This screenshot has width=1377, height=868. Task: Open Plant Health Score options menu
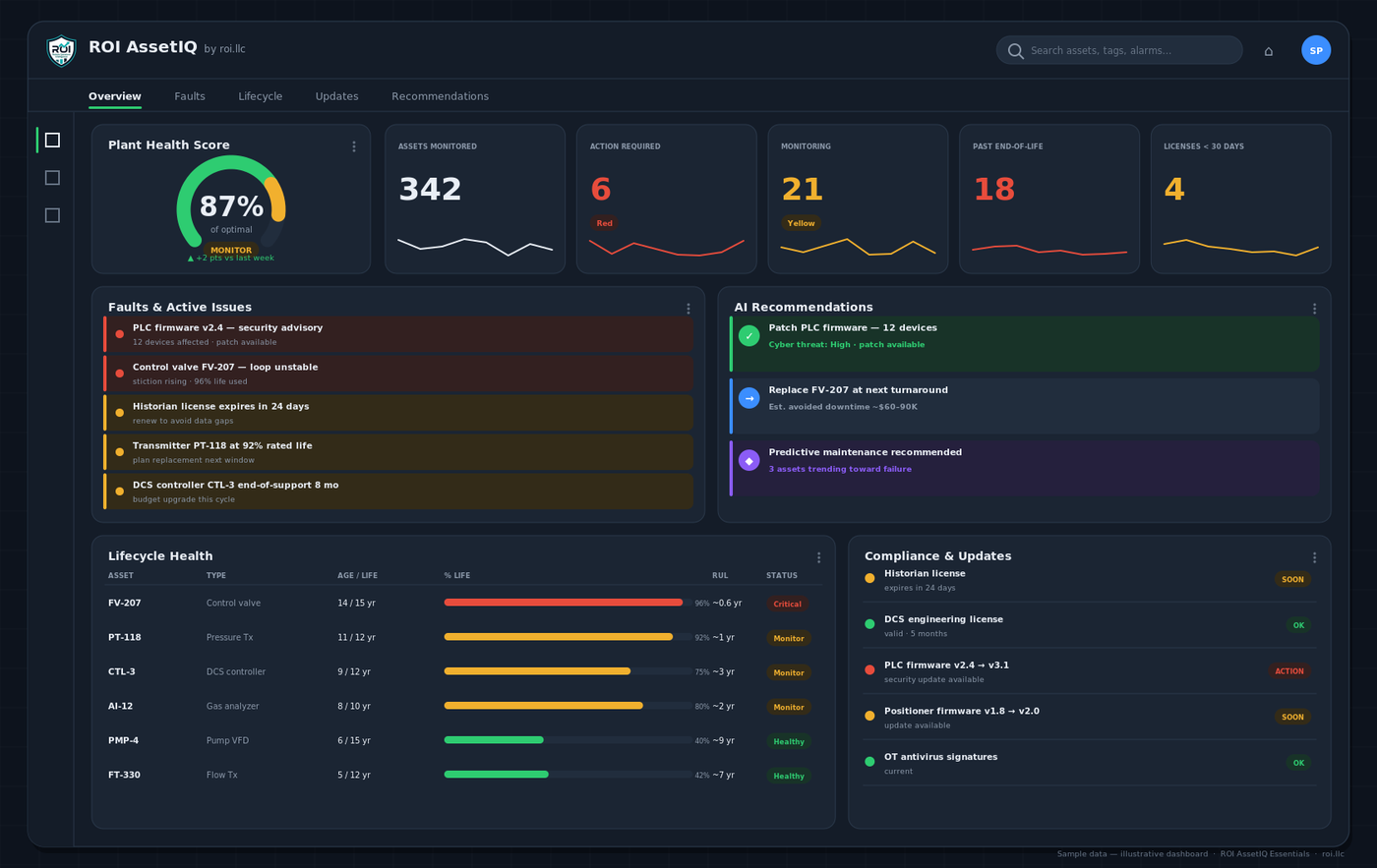coord(354,146)
